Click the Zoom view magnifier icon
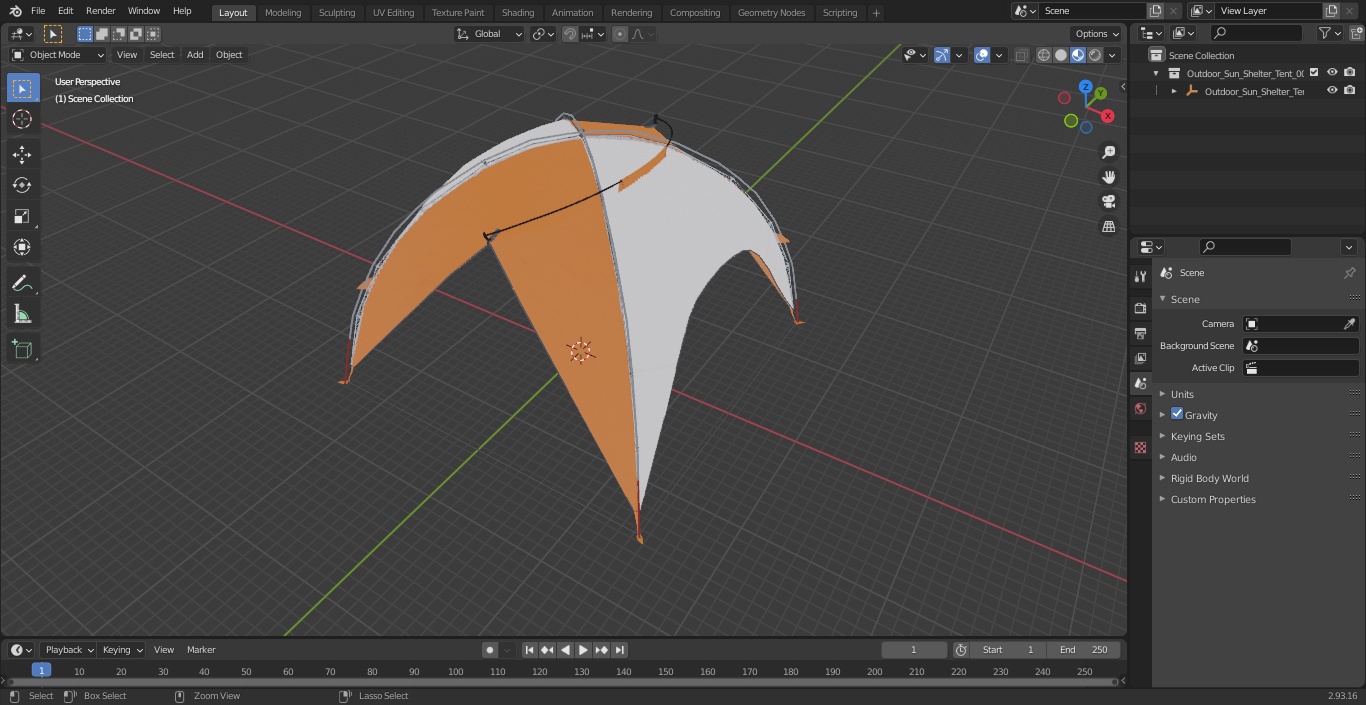The image size is (1366, 705). pos(1108,152)
